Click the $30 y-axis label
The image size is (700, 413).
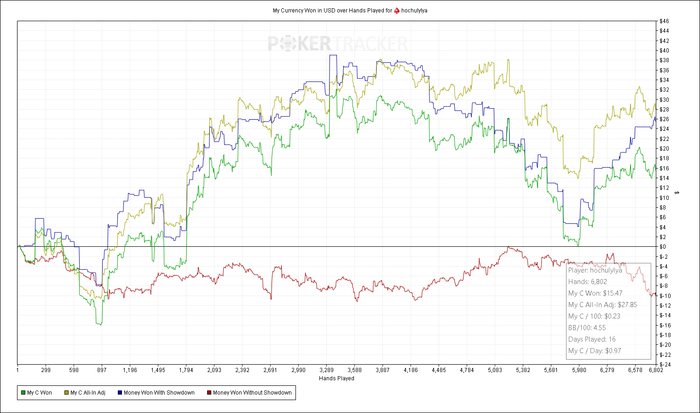pos(664,100)
